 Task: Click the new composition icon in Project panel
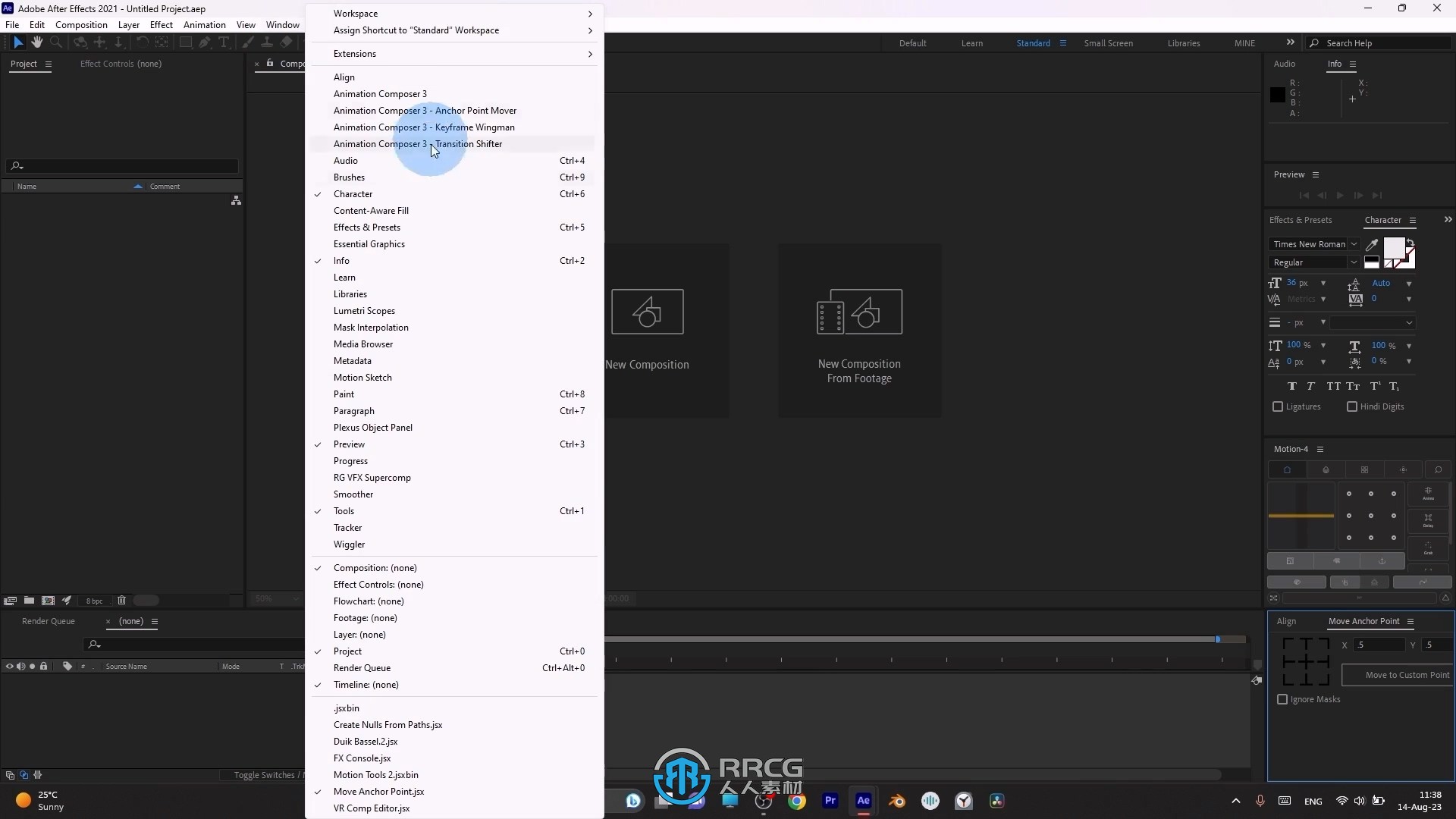click(x=48, y=601)
